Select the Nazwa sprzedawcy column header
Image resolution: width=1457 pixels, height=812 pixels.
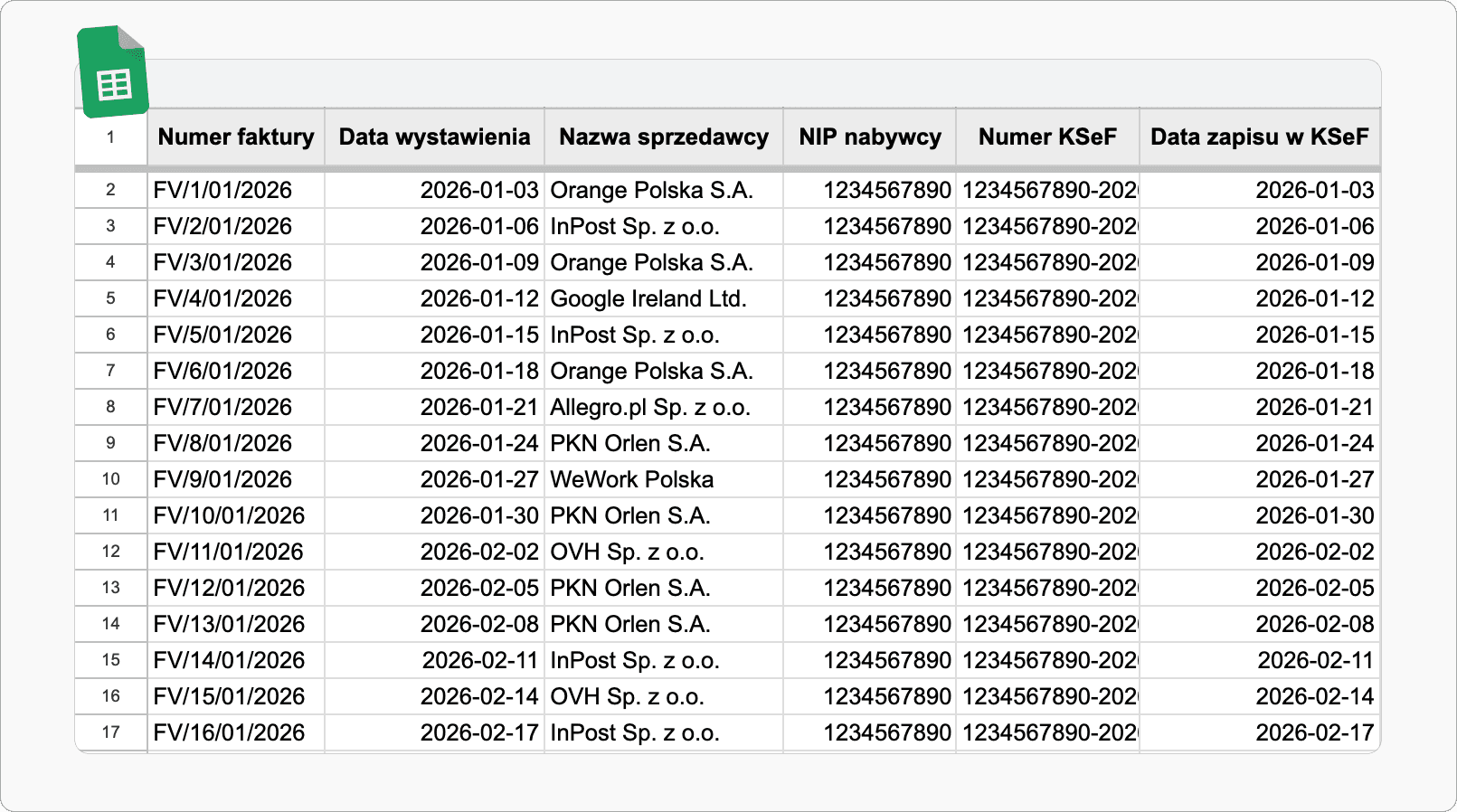coord(664,137)
